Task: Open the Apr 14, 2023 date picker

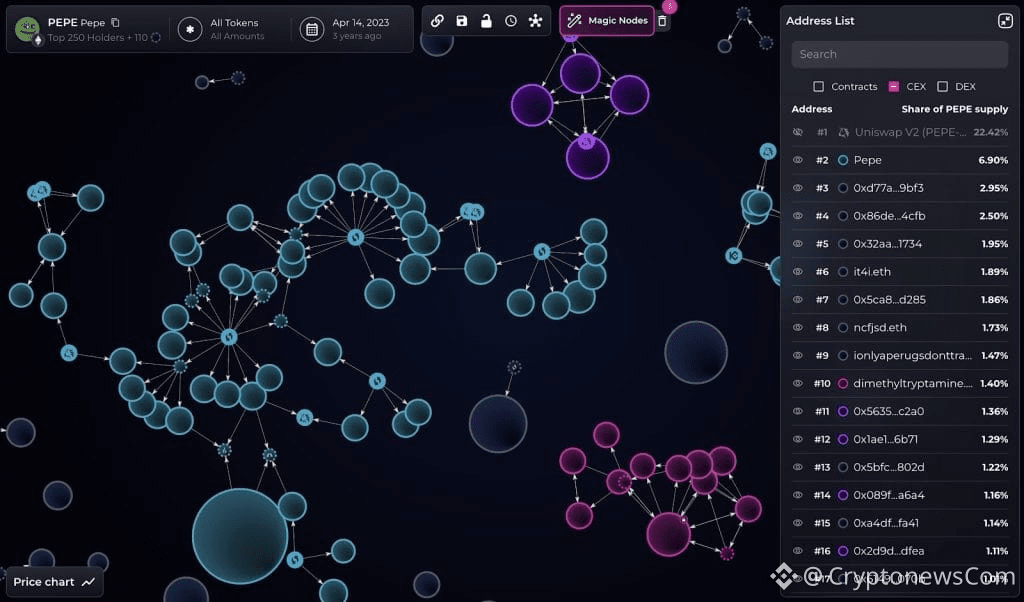Action: point(360,29)
